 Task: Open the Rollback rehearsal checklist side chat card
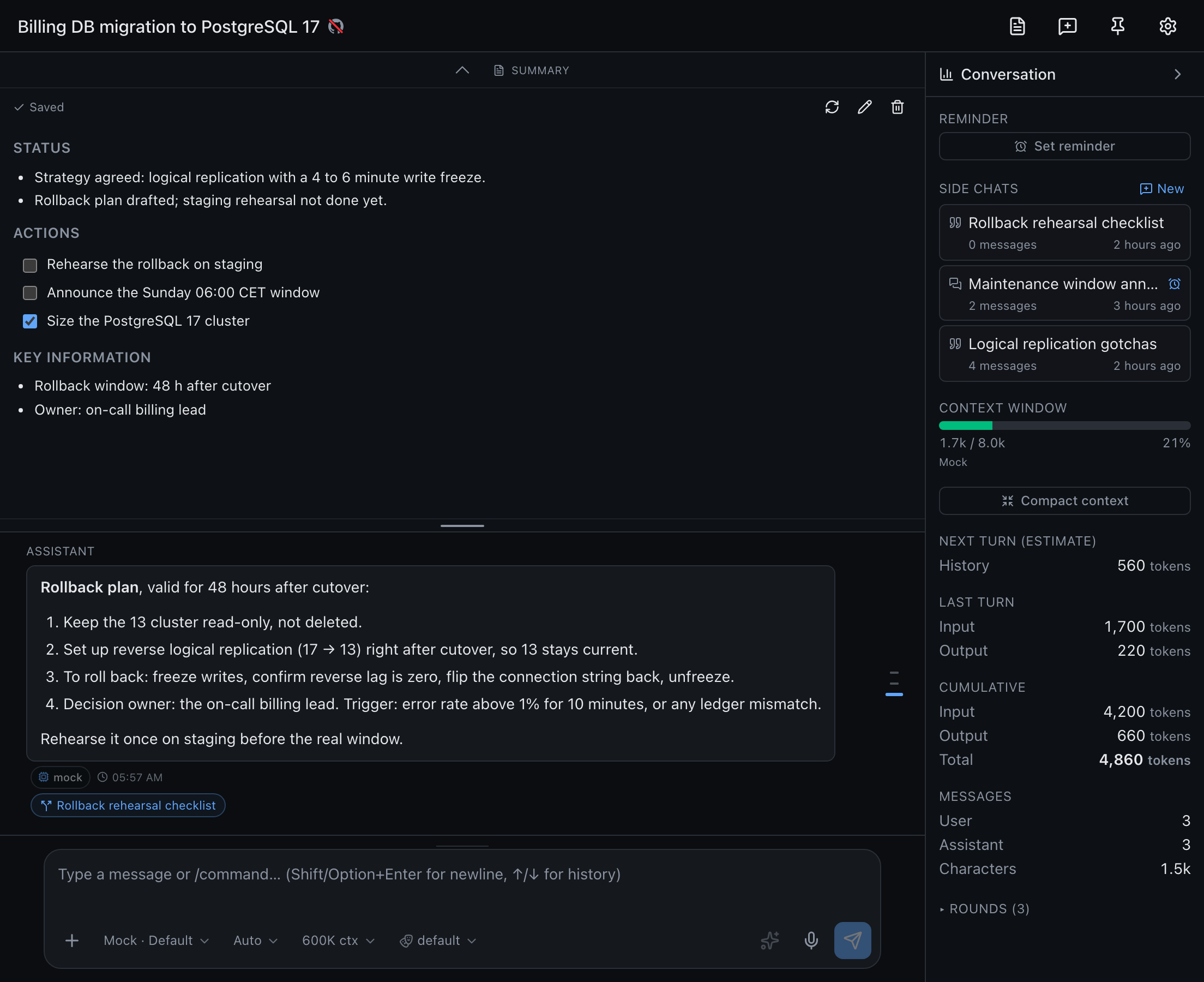point(1064,232)
